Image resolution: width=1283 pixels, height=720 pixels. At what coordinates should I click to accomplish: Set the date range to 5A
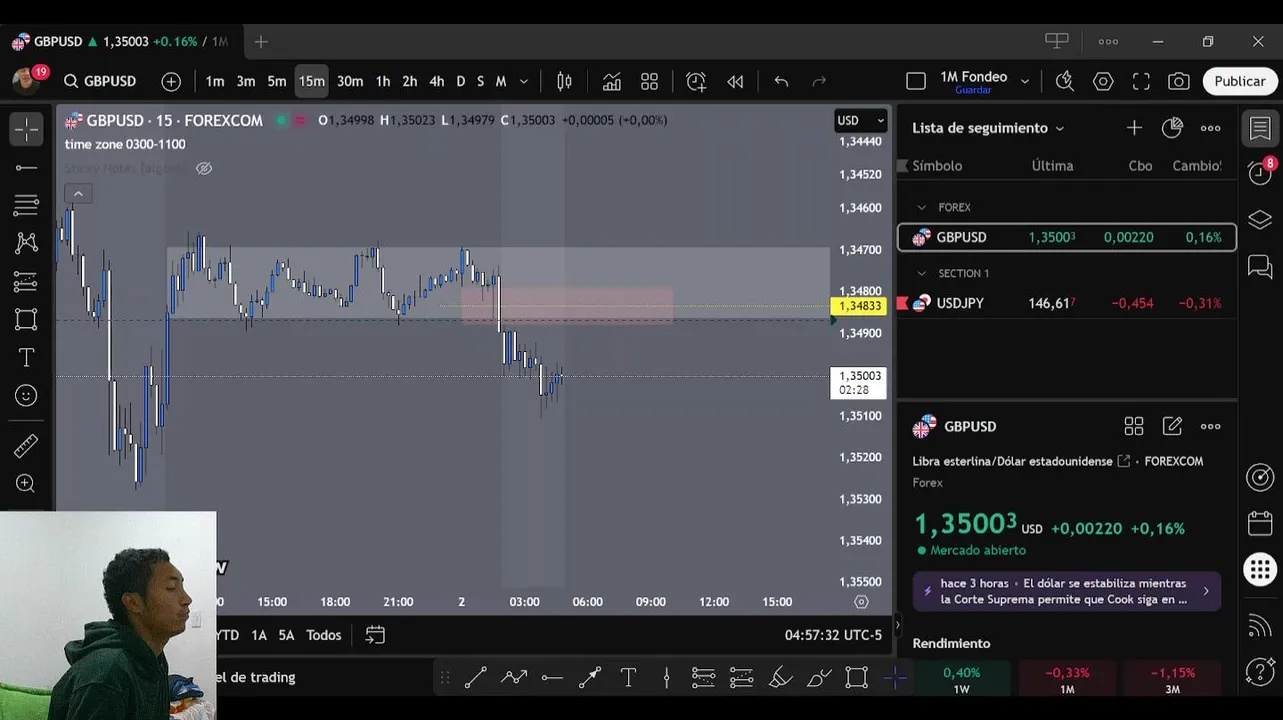287,635
